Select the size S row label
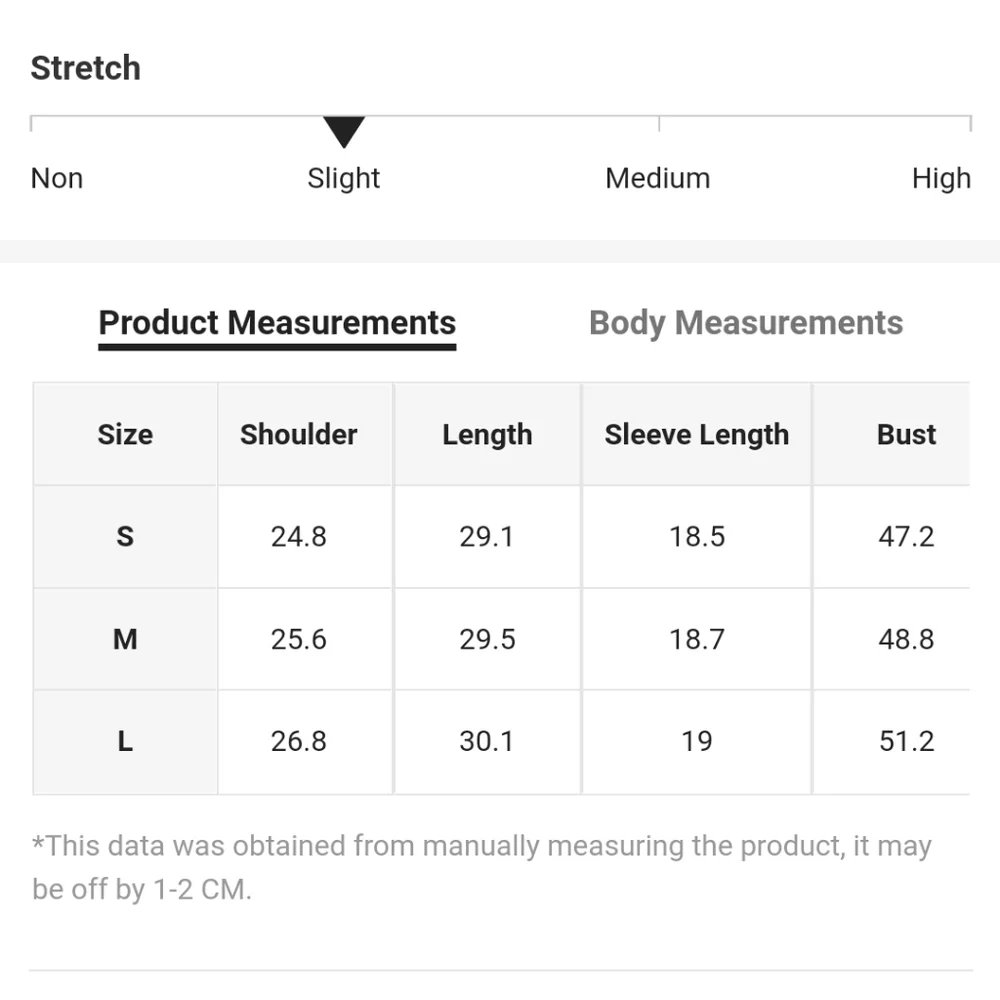This screenshot has height=1000, width=1000. point(125,536)
